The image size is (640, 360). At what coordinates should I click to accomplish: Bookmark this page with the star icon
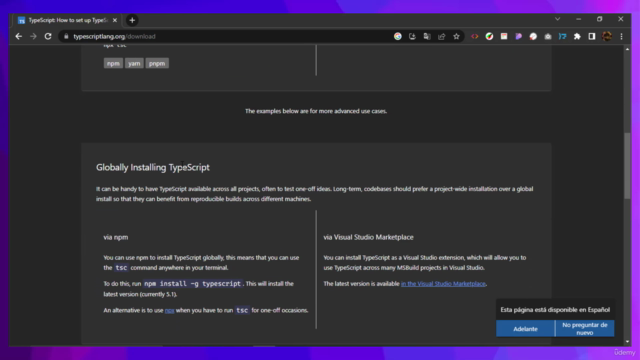tap(456, 36)
